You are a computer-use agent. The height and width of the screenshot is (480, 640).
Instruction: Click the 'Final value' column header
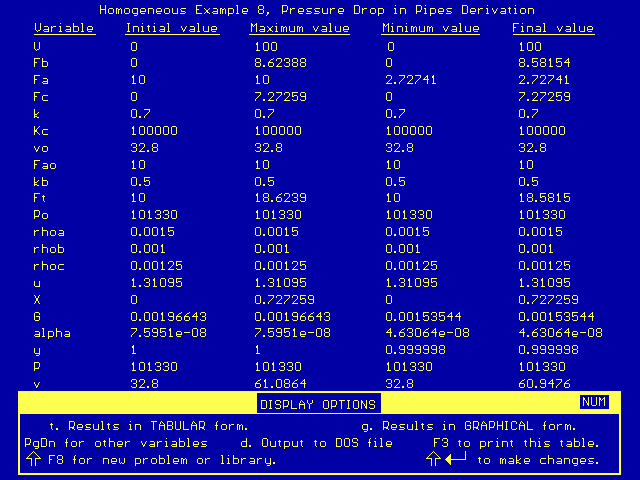(x=553, y=28)
